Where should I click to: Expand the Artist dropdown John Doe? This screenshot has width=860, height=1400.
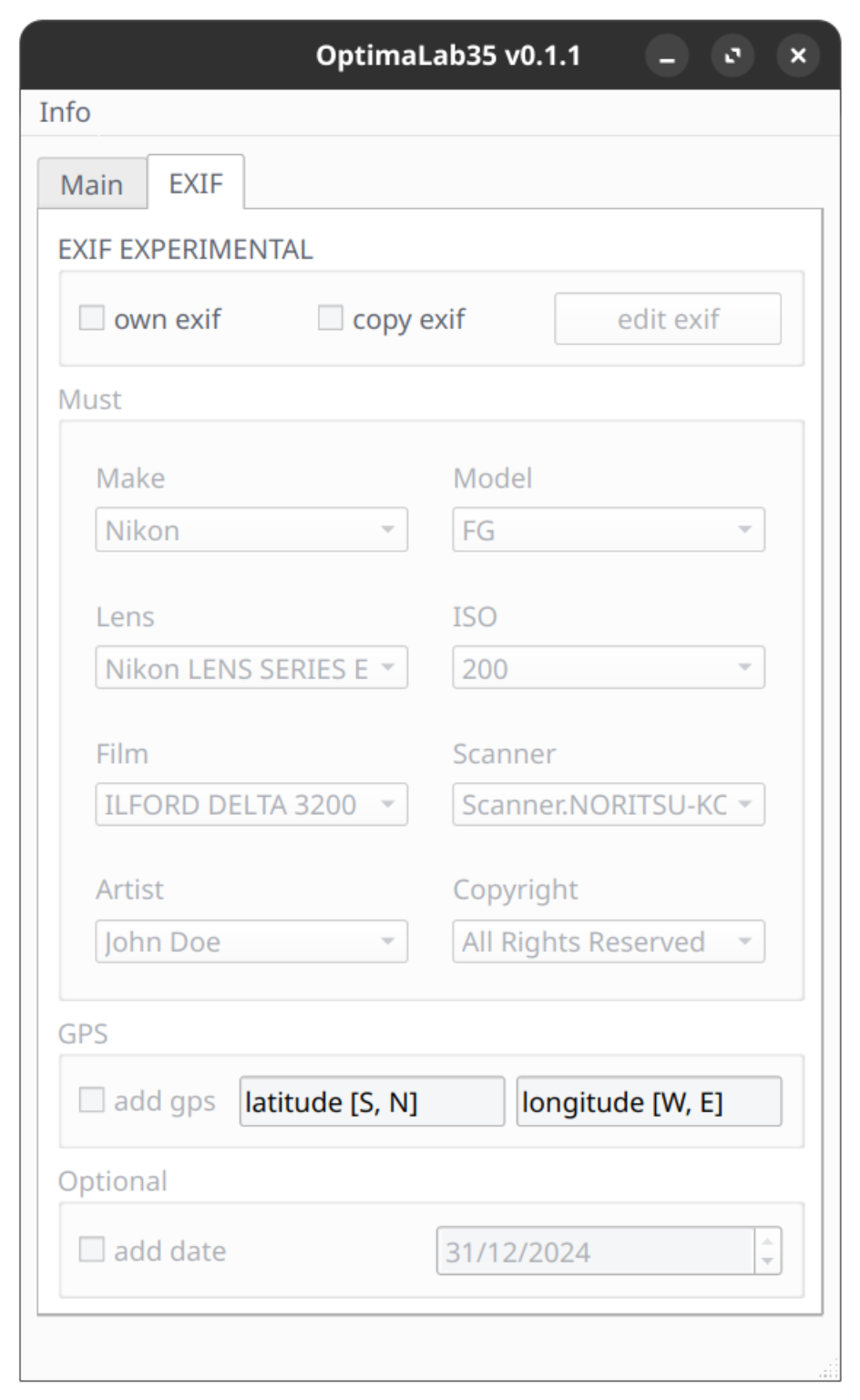point(251,942)
